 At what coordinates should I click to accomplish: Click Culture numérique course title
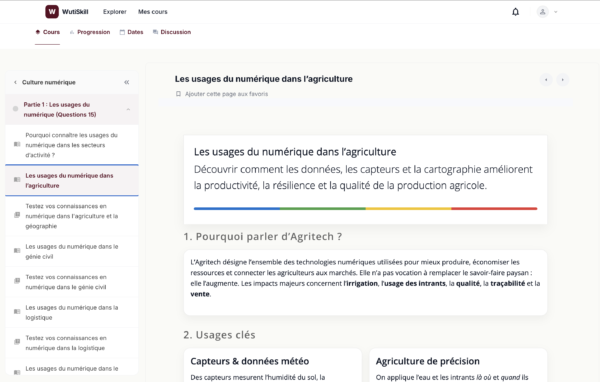49,82
